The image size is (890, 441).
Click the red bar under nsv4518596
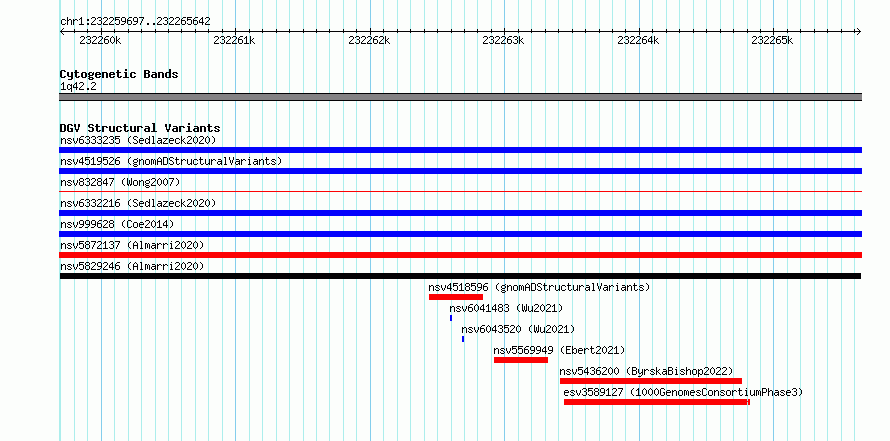456,297
